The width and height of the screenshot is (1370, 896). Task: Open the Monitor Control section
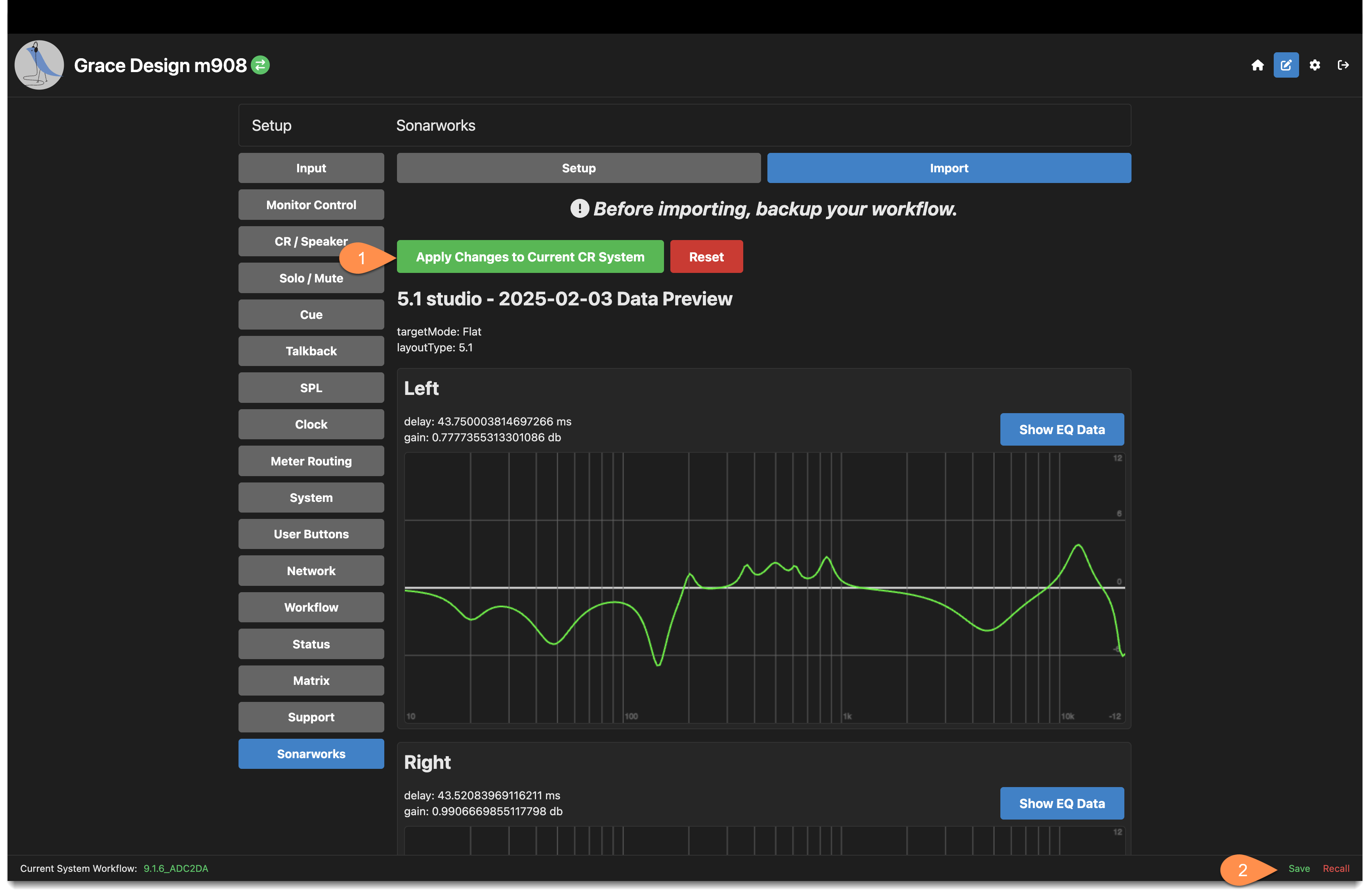311,205
